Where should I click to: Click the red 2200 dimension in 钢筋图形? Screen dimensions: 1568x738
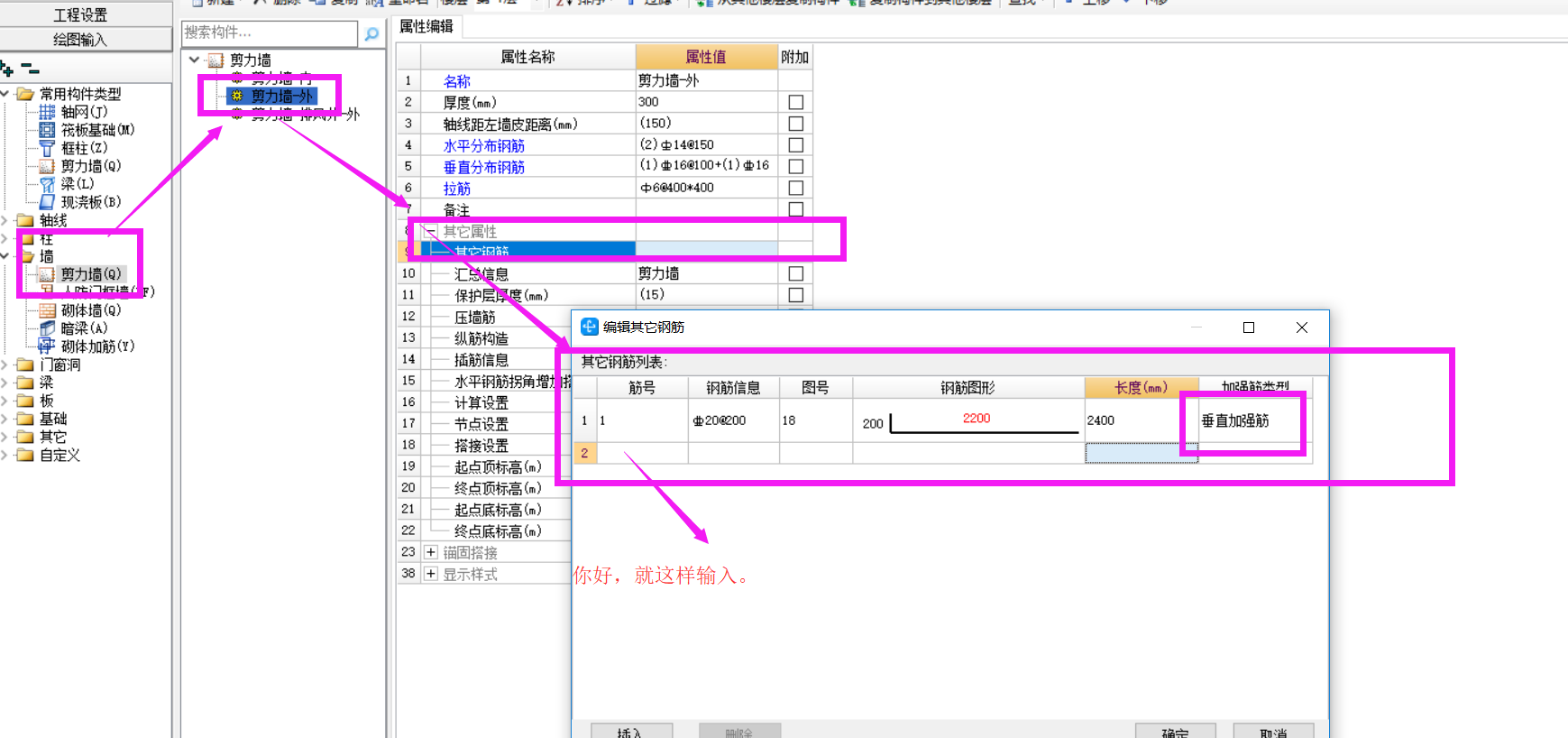tap(977, 418)
